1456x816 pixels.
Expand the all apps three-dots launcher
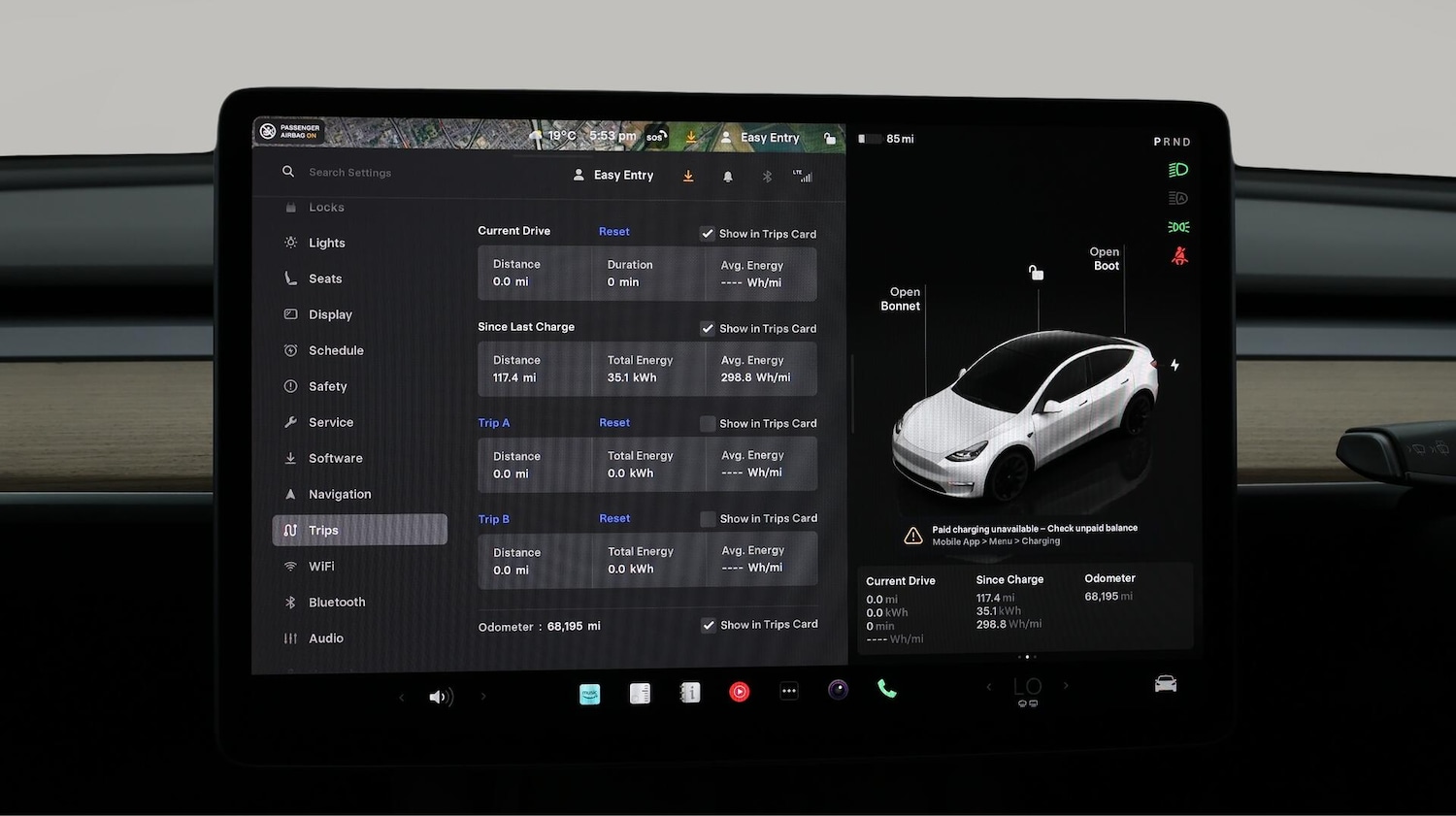coord(789,691)
